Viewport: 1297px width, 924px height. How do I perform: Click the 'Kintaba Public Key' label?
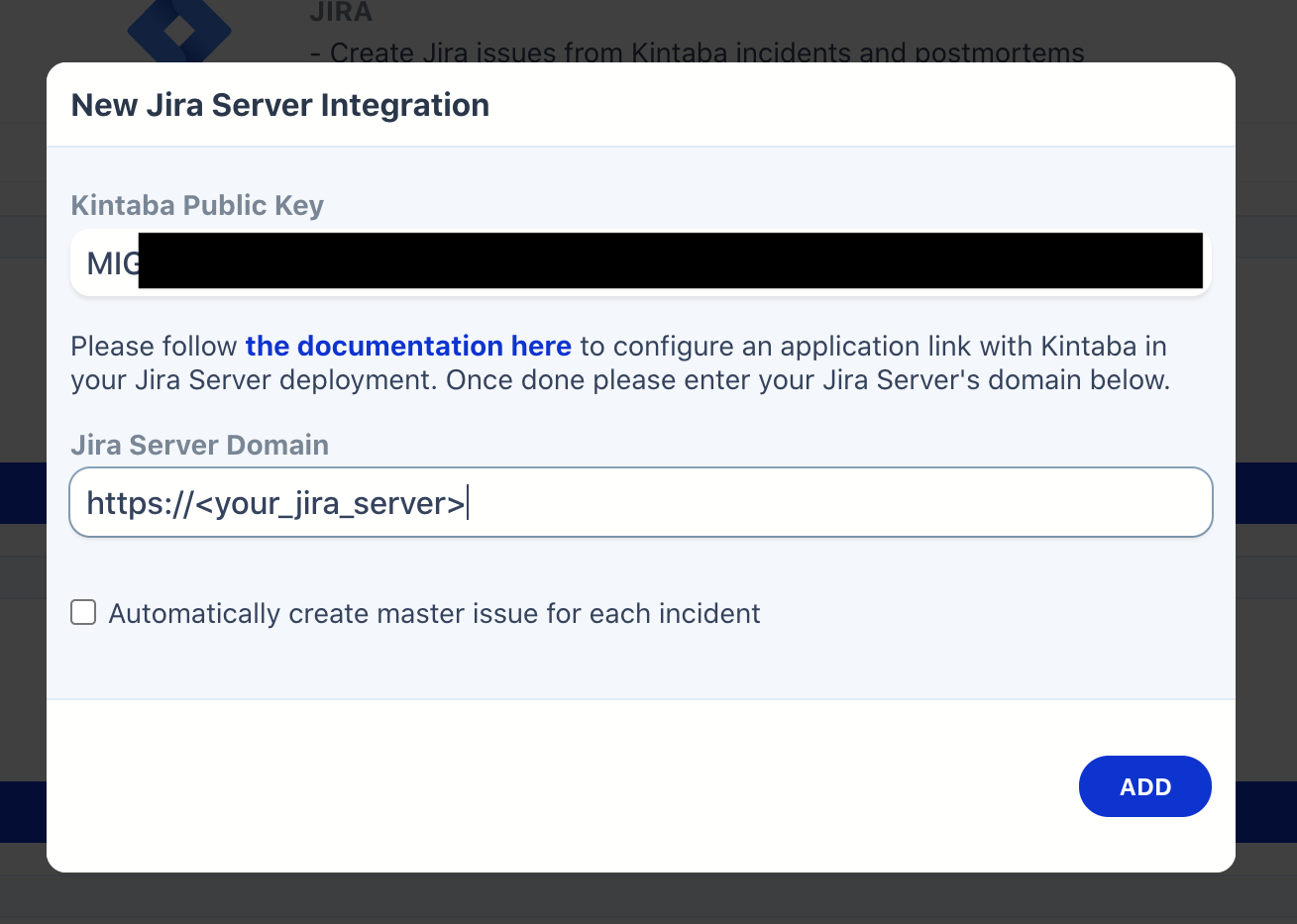[197, 205]
